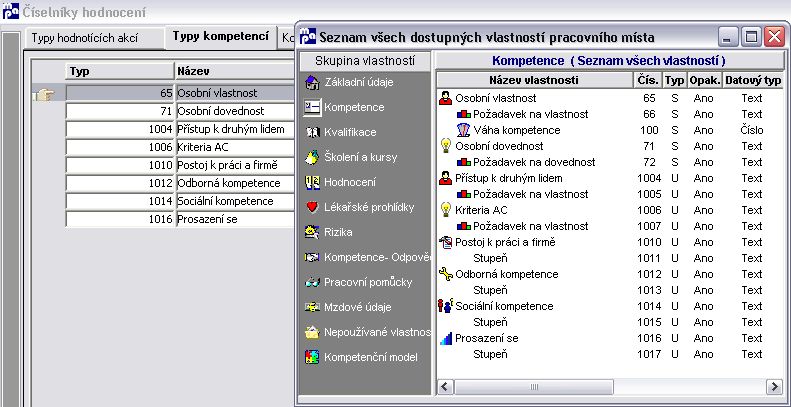Click blocks icon beside Požadavek na dovednost
This screenshot has height=407, width=791.
pyautogui.click(x=464, y=162)
